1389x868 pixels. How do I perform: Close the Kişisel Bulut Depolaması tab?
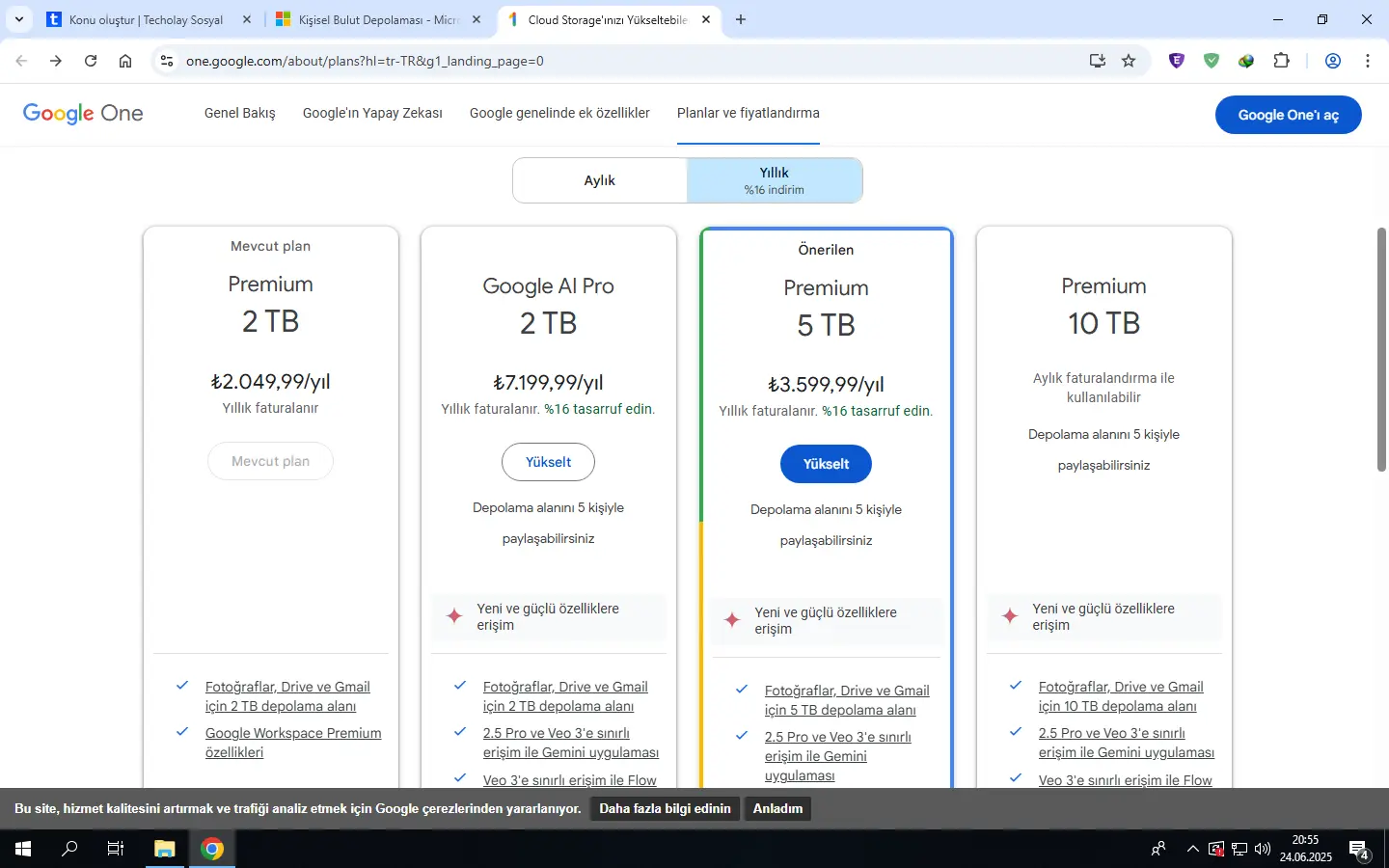click(477, 19)
